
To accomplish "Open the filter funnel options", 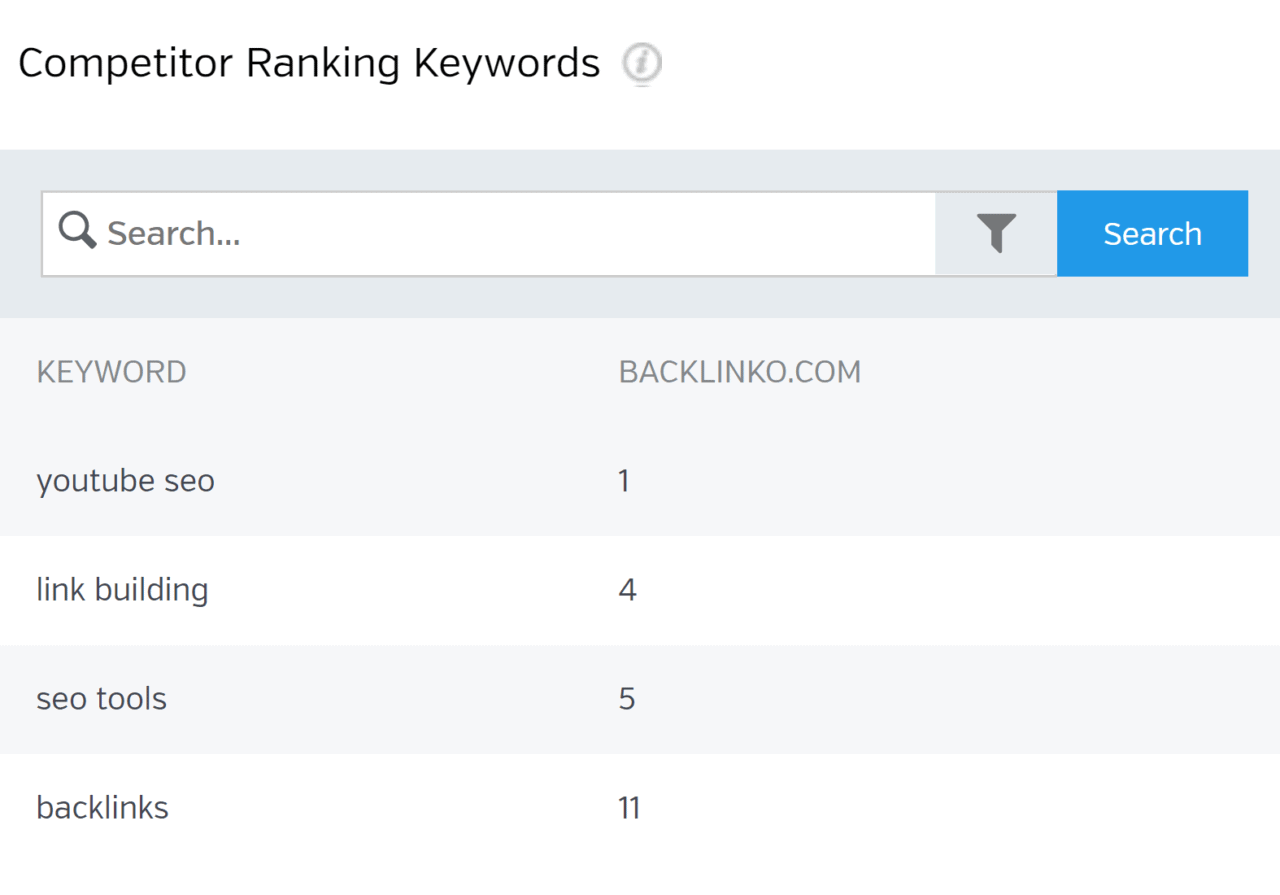I will pyautogui.click(x=996, y=233).
